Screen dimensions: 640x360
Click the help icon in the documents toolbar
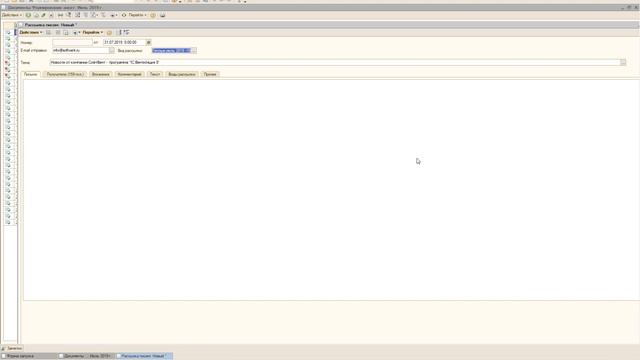point(153,15)
